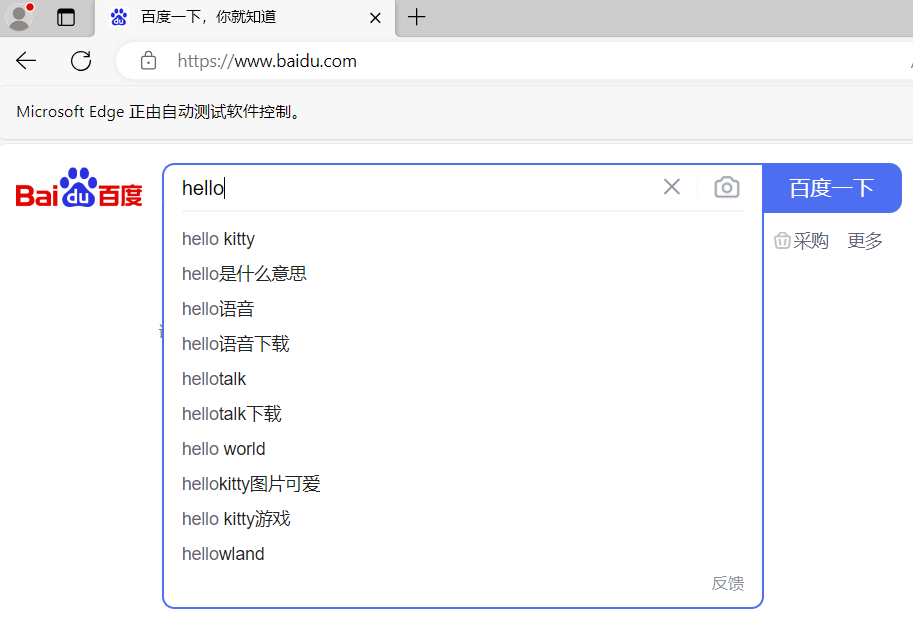Select suggestion hellotalk下载
The width and height of the screenshot is (913, 636).
pyautogui.click(x=462, y=414)
